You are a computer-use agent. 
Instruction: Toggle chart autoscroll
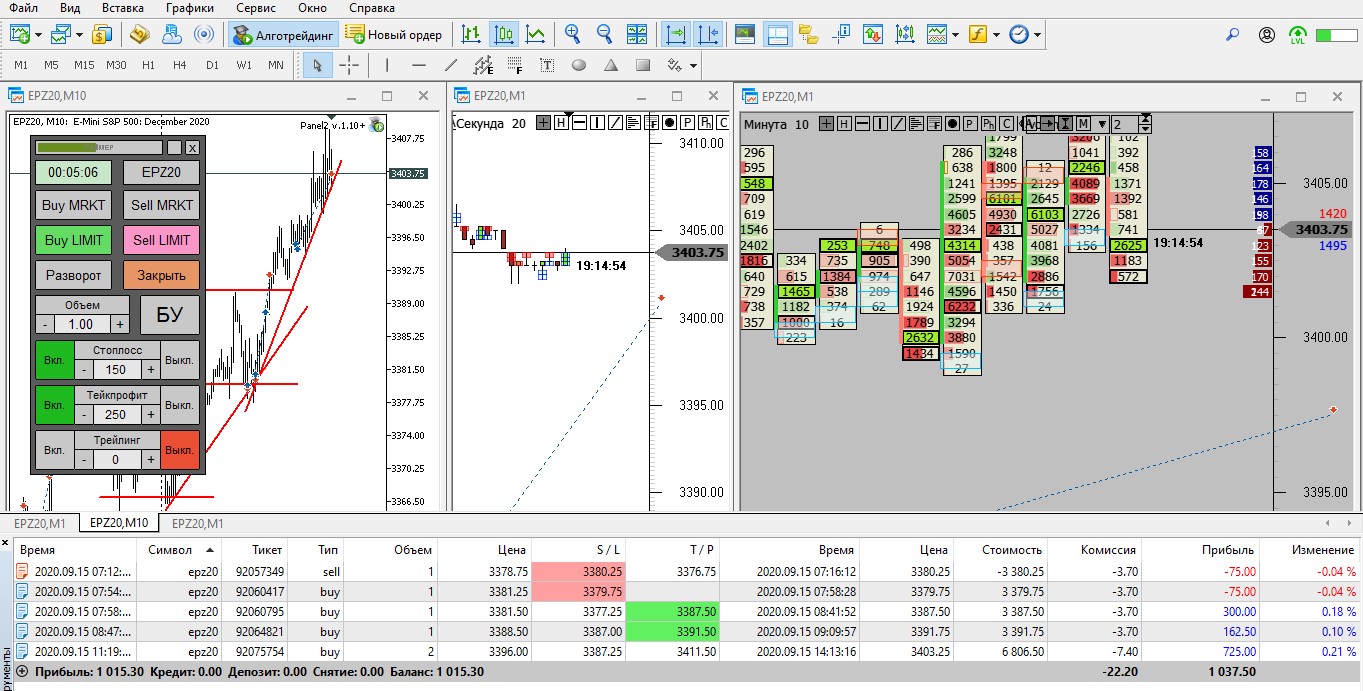(x=676, y=34)
